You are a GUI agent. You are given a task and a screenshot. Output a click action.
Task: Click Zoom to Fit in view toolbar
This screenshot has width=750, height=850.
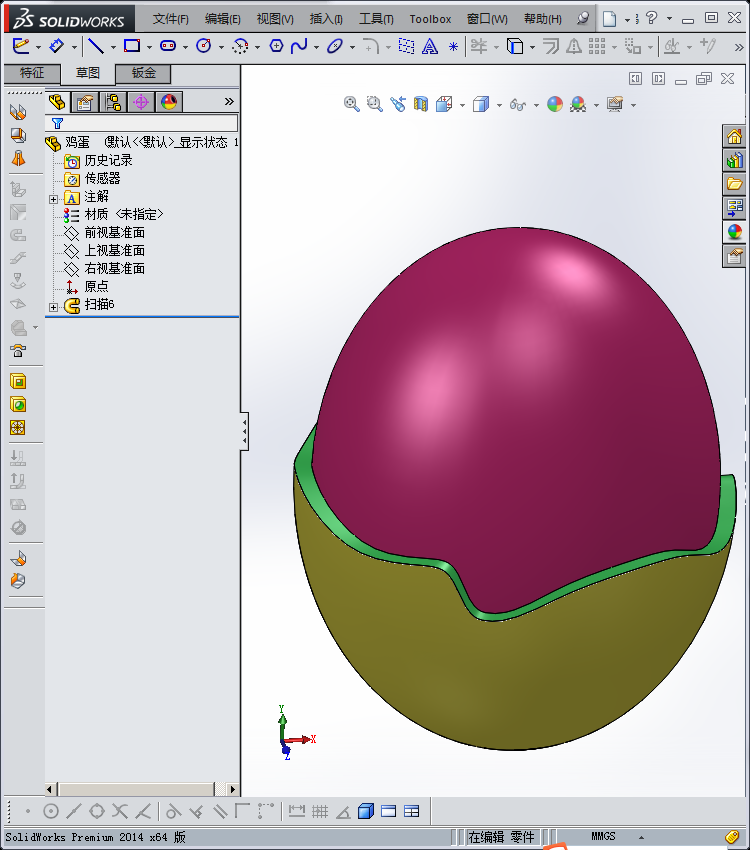(352, 104)
